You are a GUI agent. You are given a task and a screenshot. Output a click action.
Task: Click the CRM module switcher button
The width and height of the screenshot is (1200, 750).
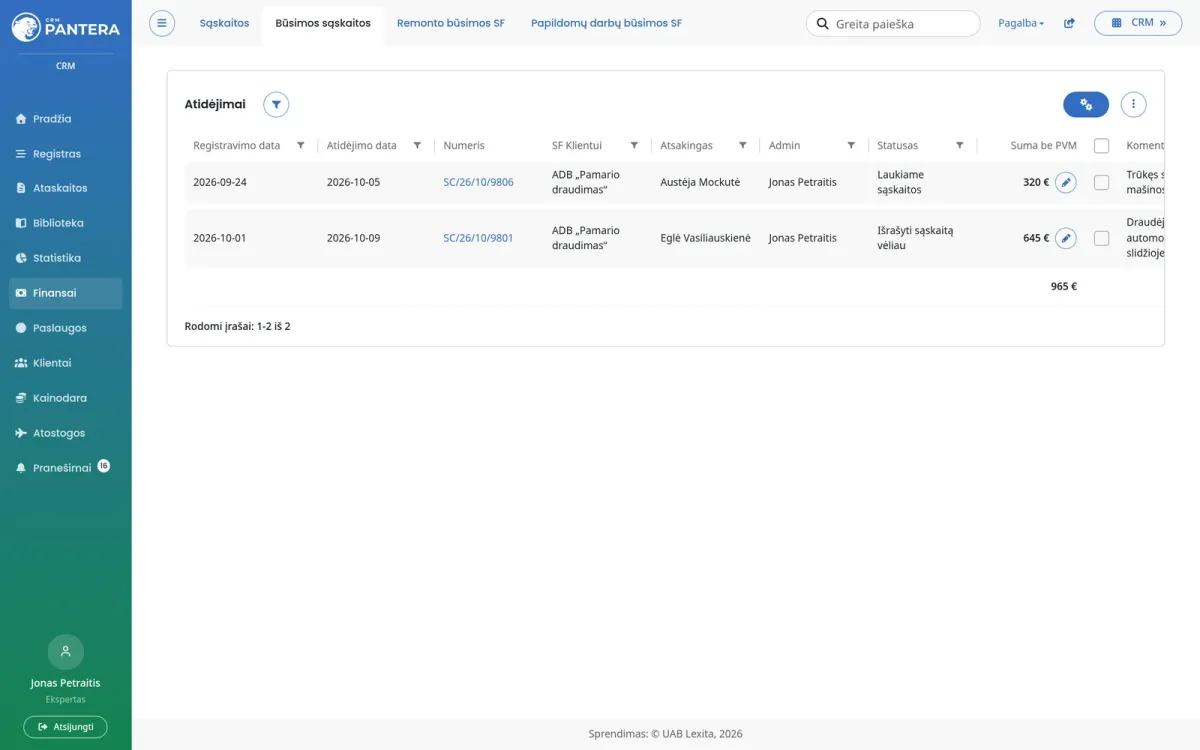point(1138,23)
